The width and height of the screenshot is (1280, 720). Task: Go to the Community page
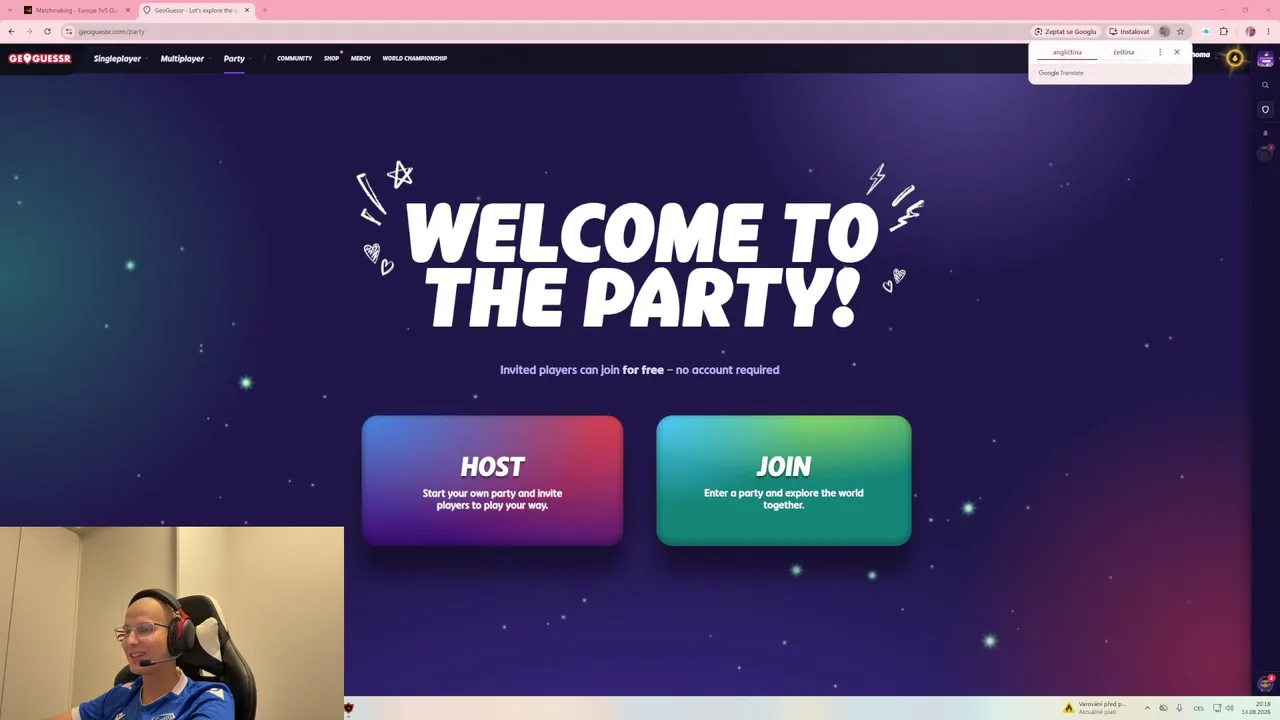[294, 58]
